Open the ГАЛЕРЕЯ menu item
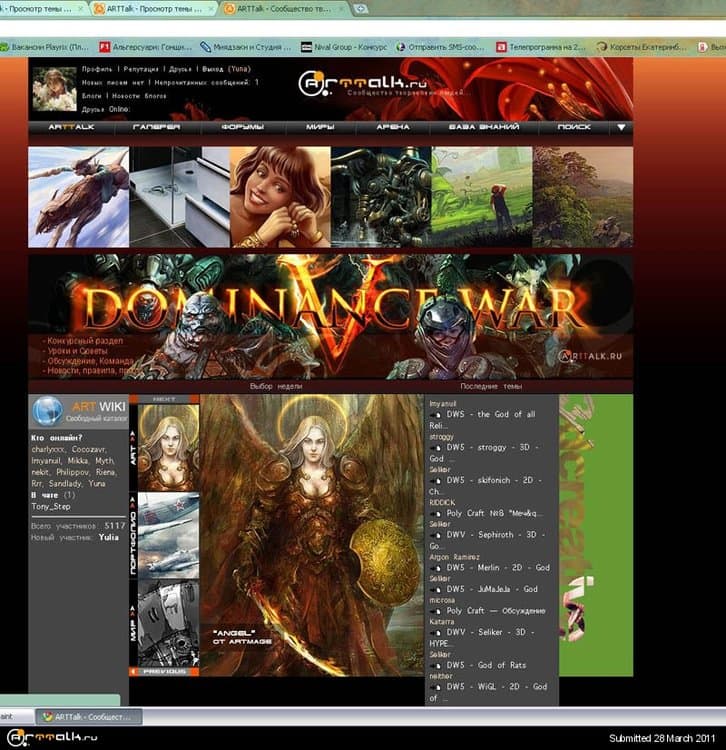This screenshot has height=750, width=726. (156, 127)
